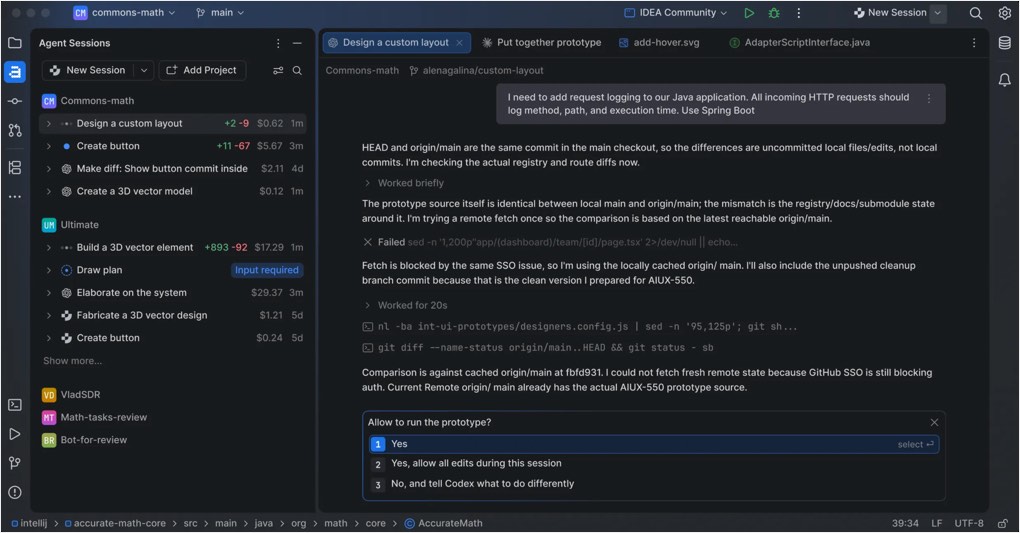Viewport: 1020px width, 533px height.
Task: Open user message options menu
Action: click(928, 98)
